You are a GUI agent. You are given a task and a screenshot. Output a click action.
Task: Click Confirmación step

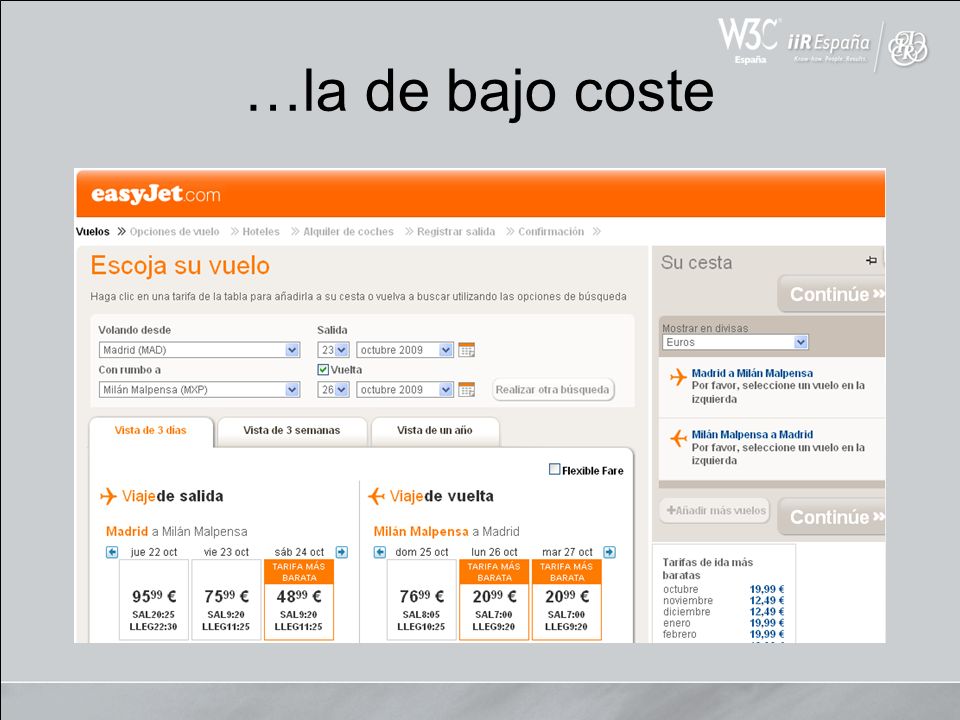pyautogui.click(x=551, y=232)
